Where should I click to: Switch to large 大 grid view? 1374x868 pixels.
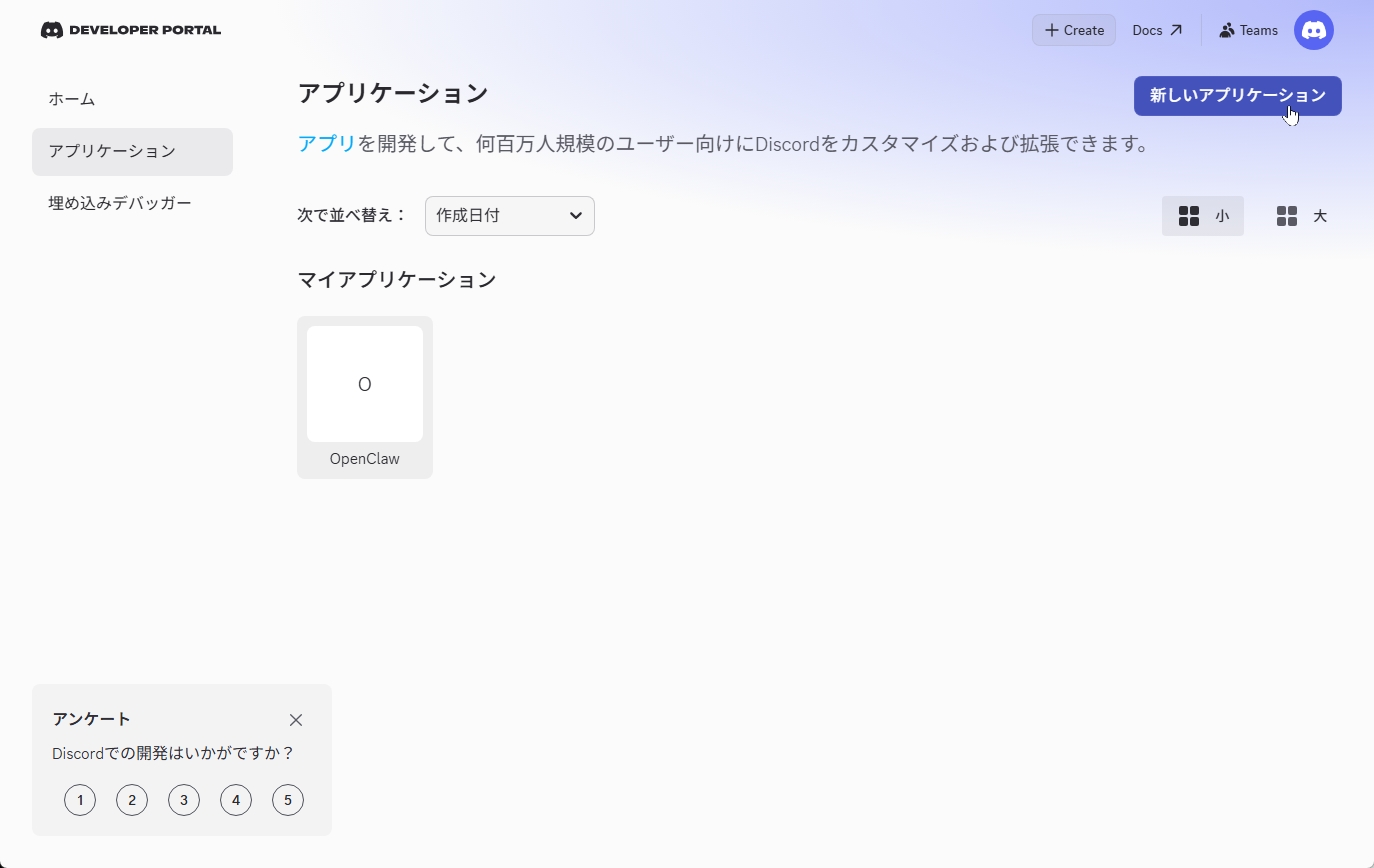[x=1301, y=216]
